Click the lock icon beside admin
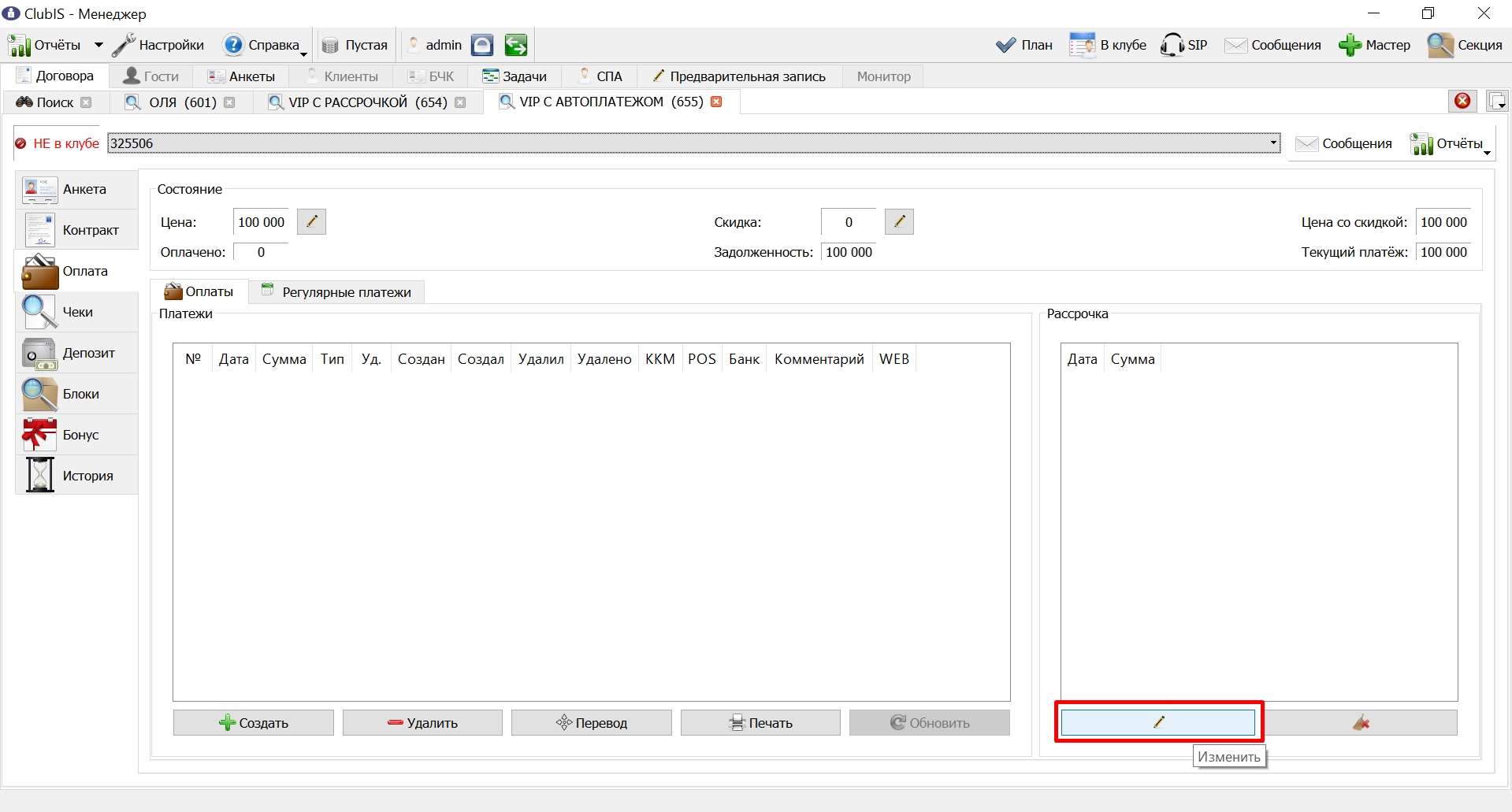The image size is (1512, 812). [x=482, y=45]
